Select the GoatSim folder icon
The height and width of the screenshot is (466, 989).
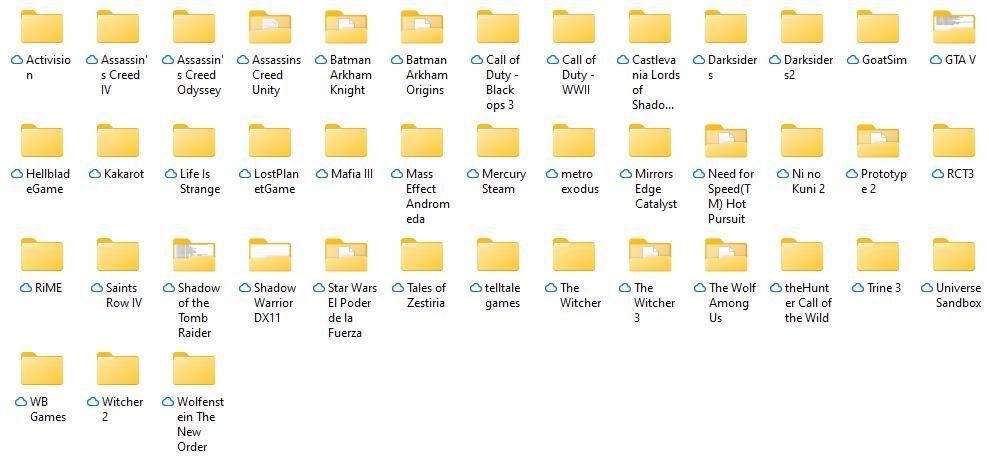pyautogui.click(x=878, y=27)
